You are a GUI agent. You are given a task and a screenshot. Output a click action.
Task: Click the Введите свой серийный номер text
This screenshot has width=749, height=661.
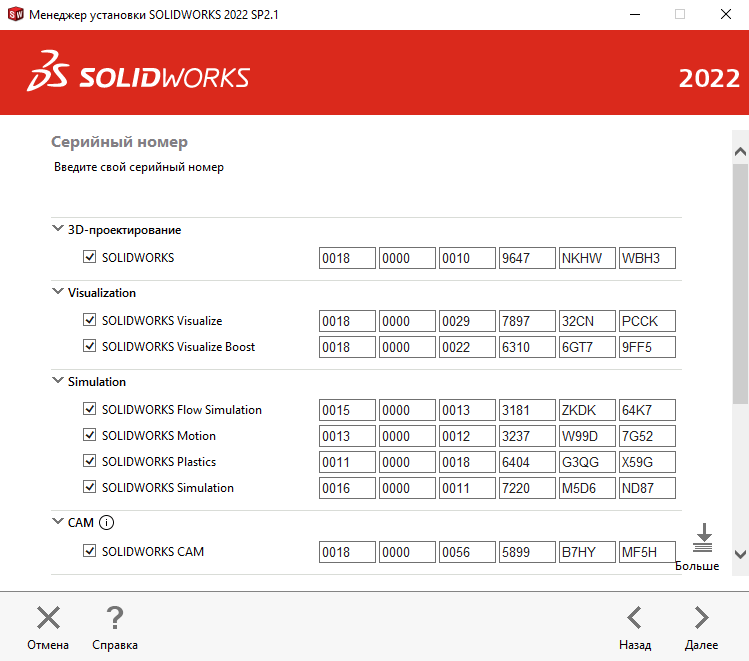139,167
